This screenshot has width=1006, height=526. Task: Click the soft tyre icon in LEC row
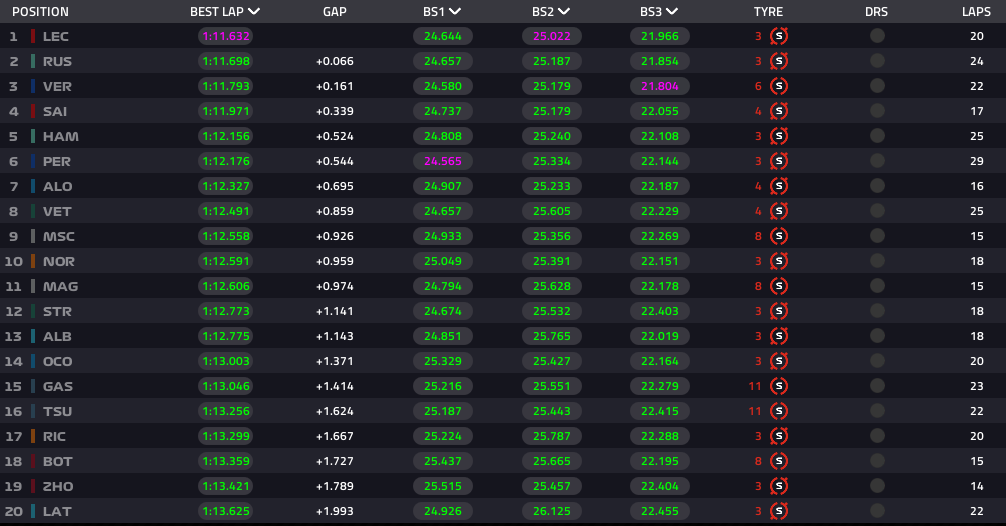(779, 37)
